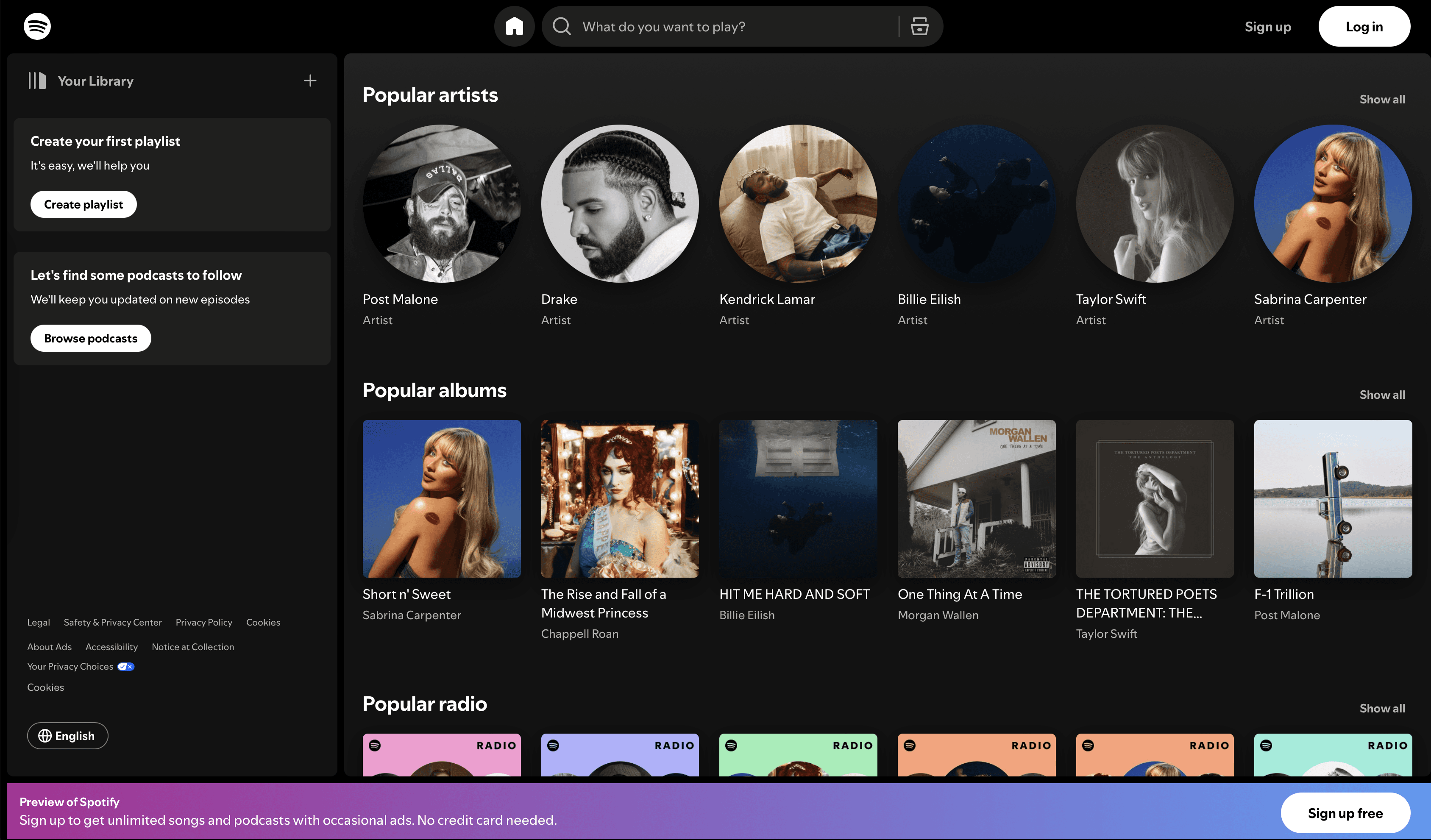
Task: Click Spotify icon on pink radio card
Action: tap(375, 746)
